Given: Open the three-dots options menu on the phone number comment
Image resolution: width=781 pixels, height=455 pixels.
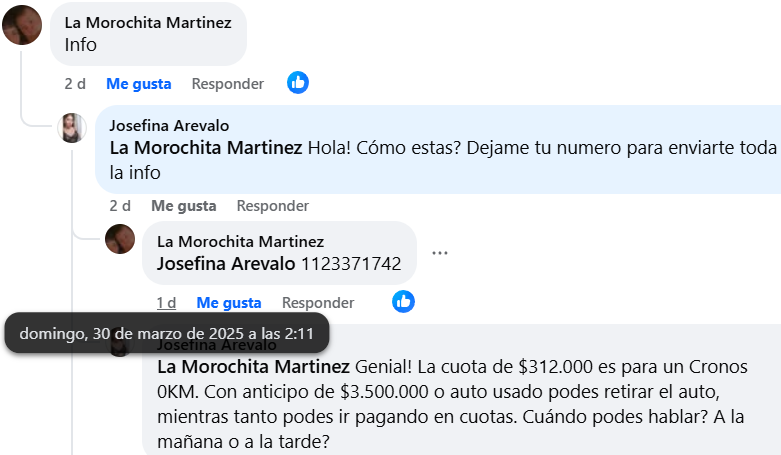Looking at the screenshot, I should (x=440, y=253).
